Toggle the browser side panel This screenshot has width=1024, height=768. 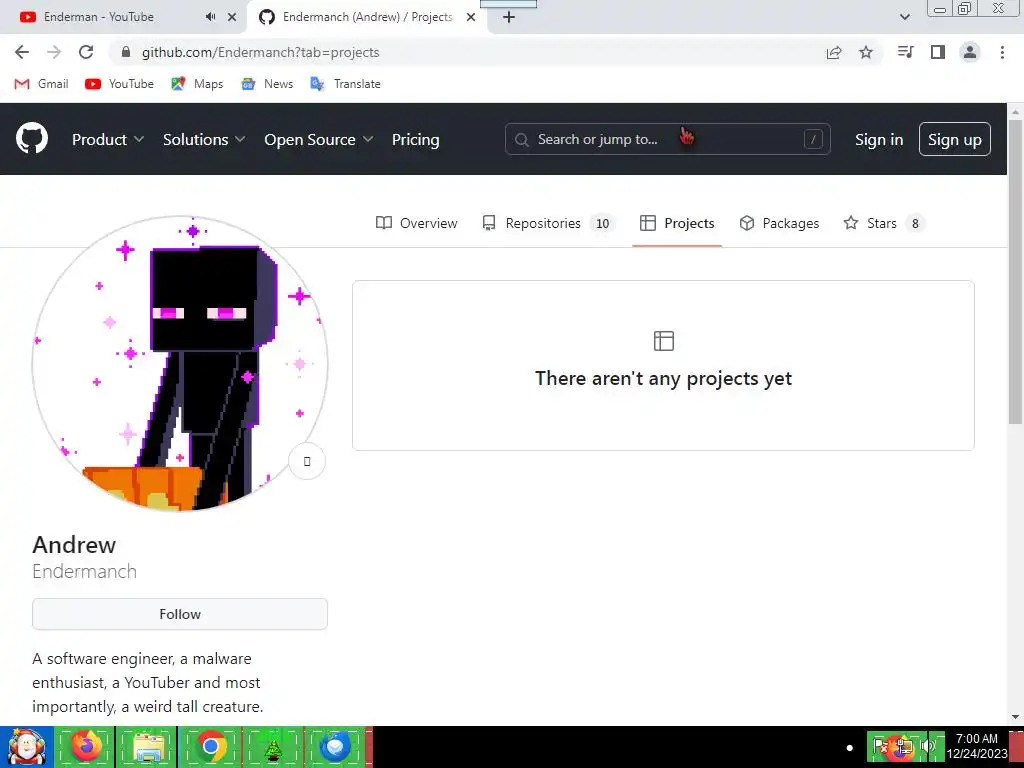[x=938, y=52]
